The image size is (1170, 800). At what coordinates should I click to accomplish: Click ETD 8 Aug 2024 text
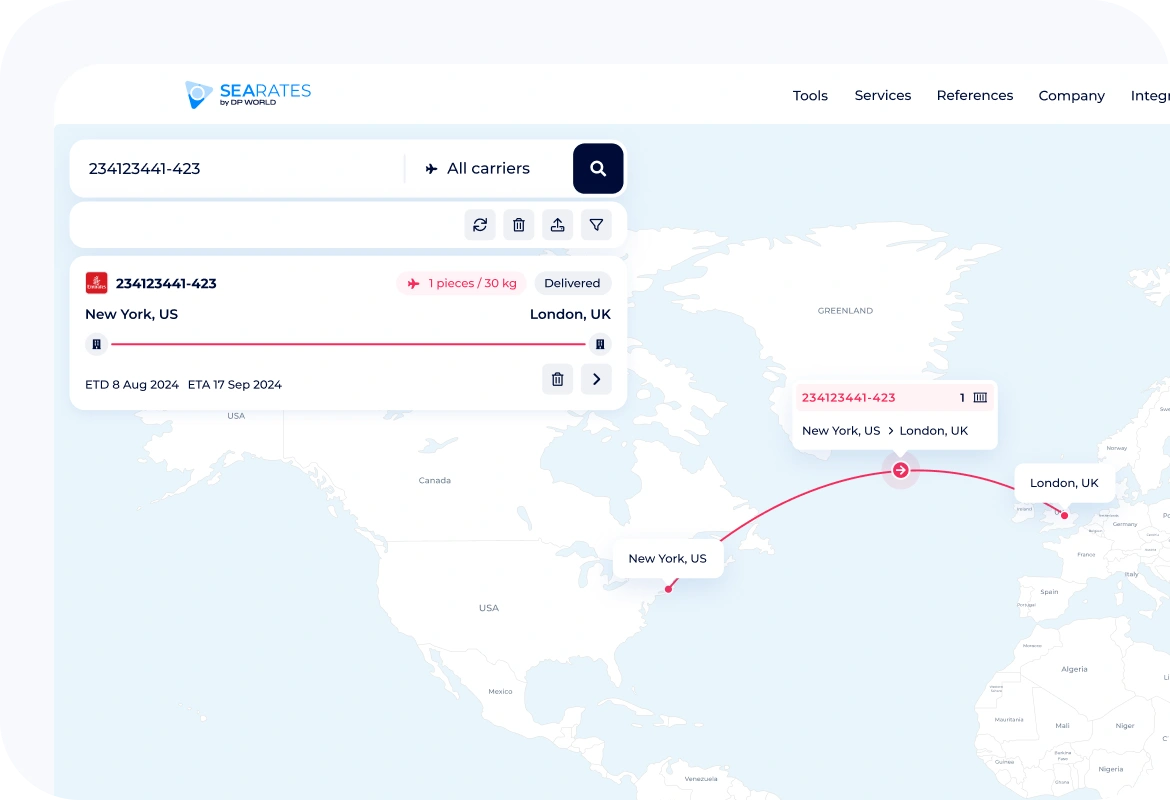tap(132, 384)
